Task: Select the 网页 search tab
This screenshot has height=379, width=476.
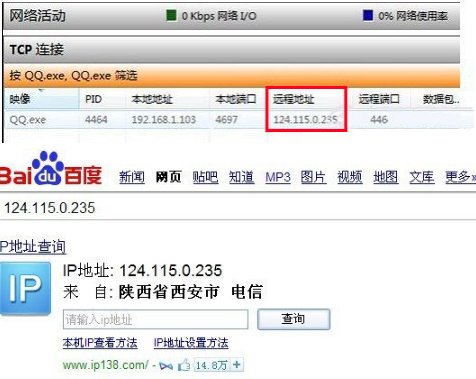Action: coord(168,177)
